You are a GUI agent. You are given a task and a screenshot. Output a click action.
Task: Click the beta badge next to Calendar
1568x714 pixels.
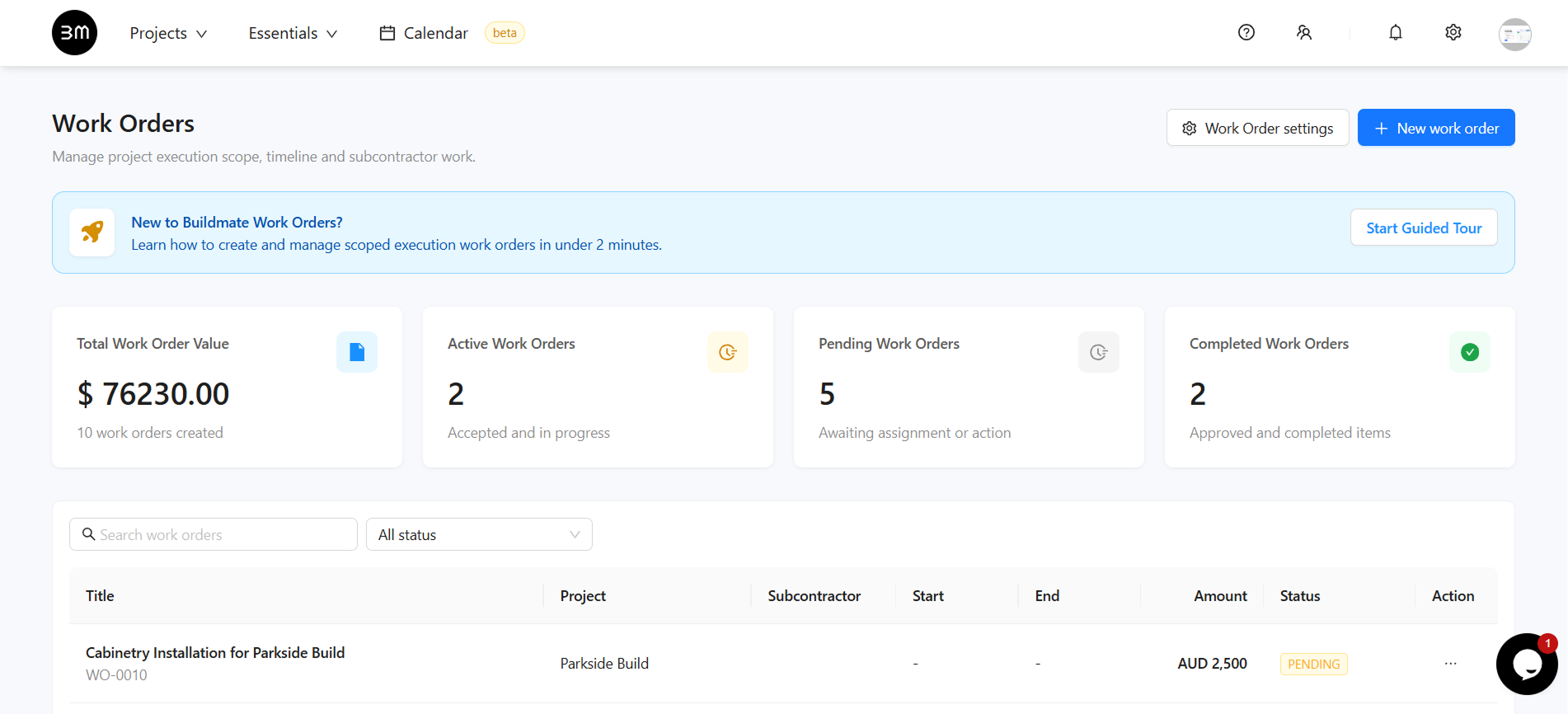click(505, 33)
